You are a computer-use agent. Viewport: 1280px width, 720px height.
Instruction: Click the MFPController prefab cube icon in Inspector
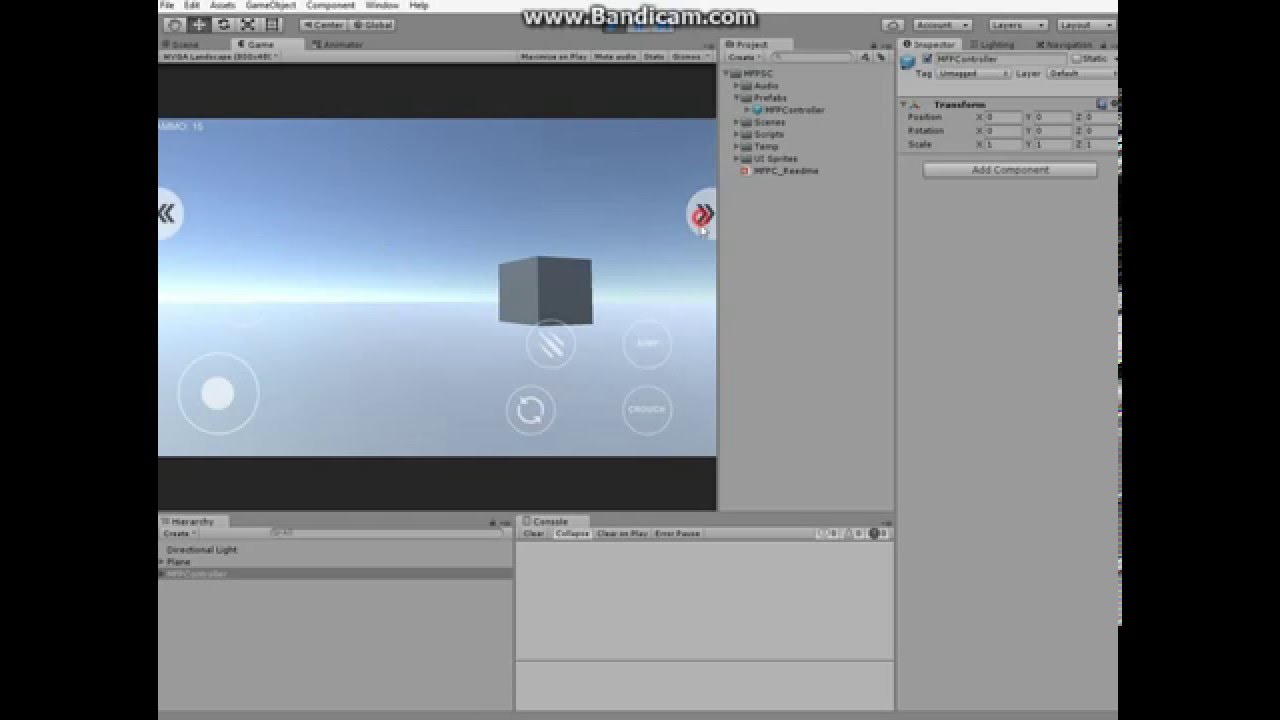908,62
